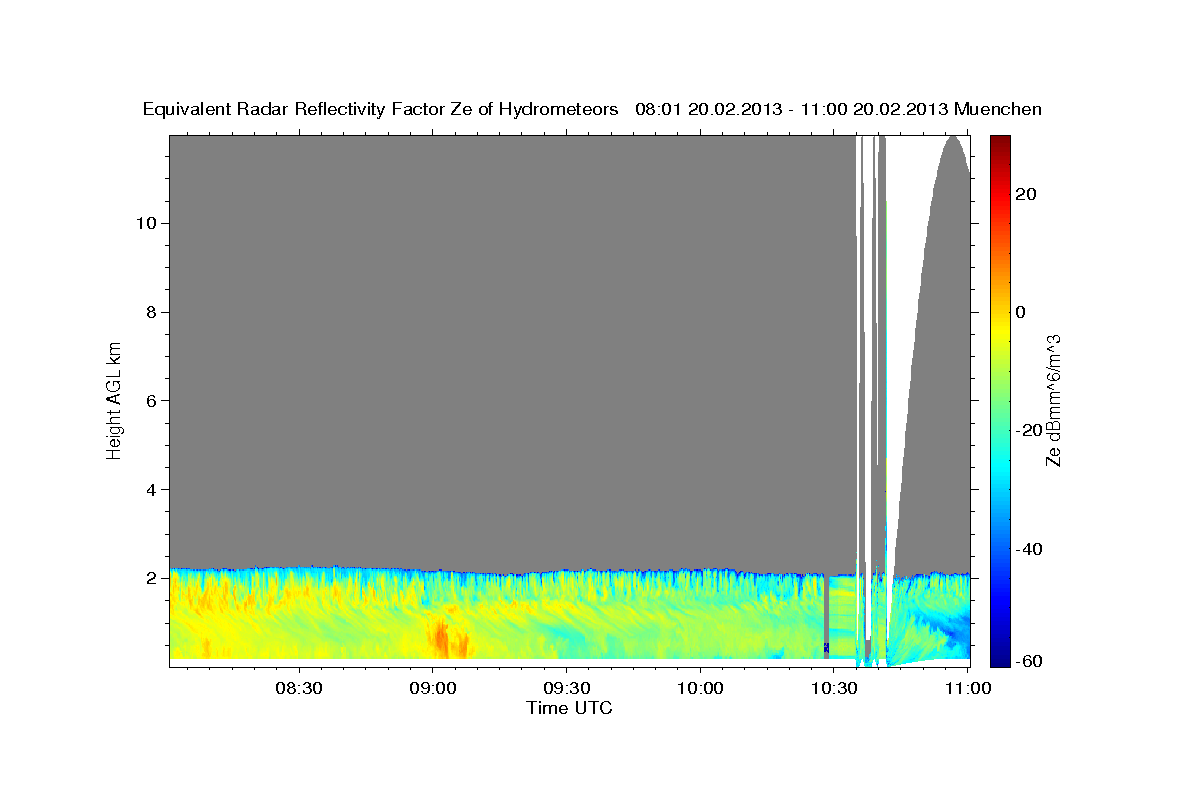Click the height axis '6' label
The image size is (1200, 800).
coord(151,401)
